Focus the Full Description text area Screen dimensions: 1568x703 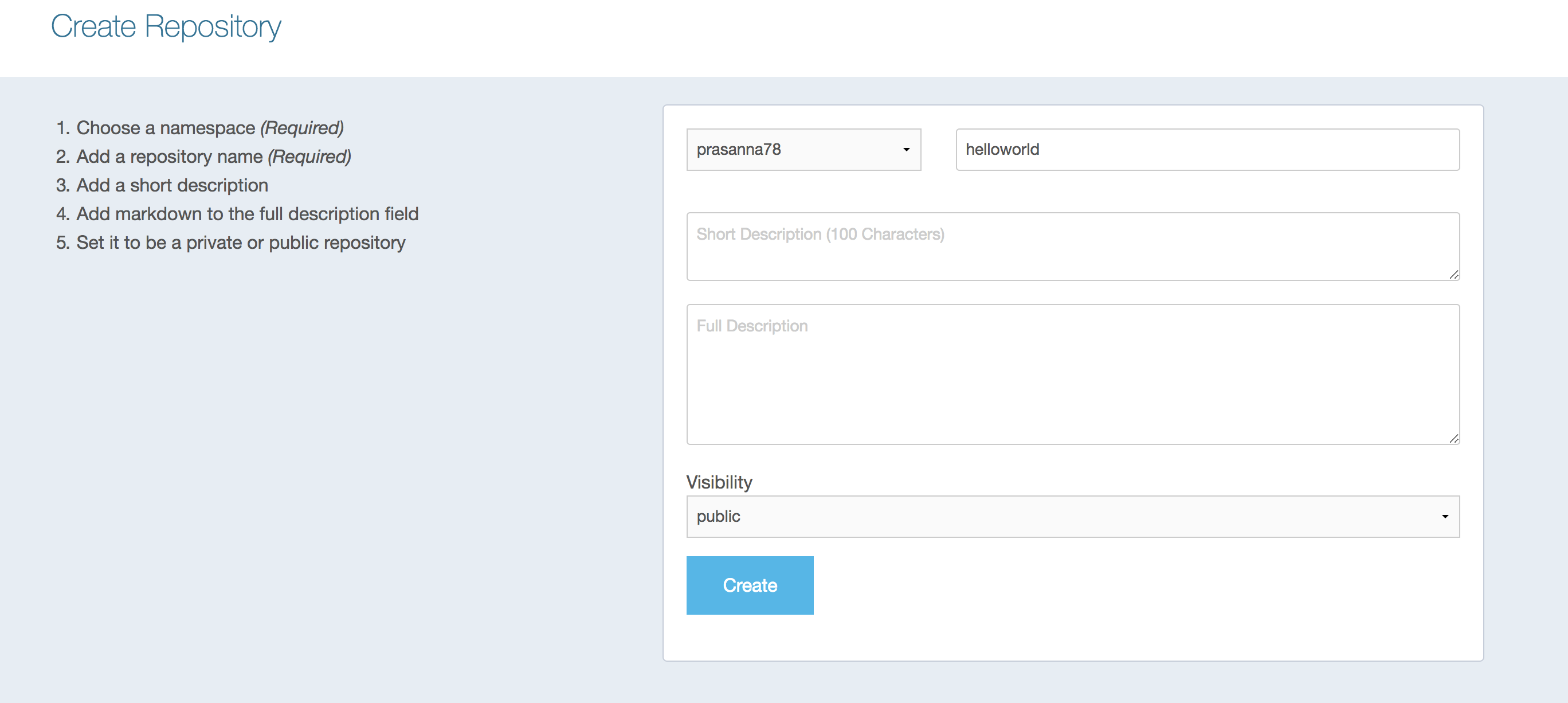[x=1071, y=374]
